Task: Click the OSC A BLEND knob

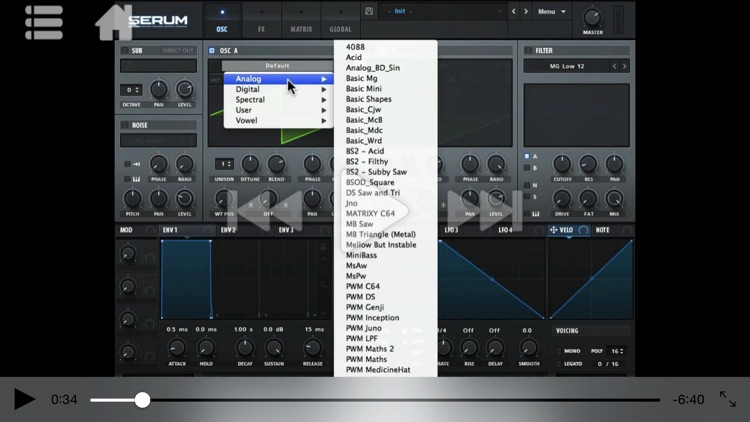Action: pos(276,164)
